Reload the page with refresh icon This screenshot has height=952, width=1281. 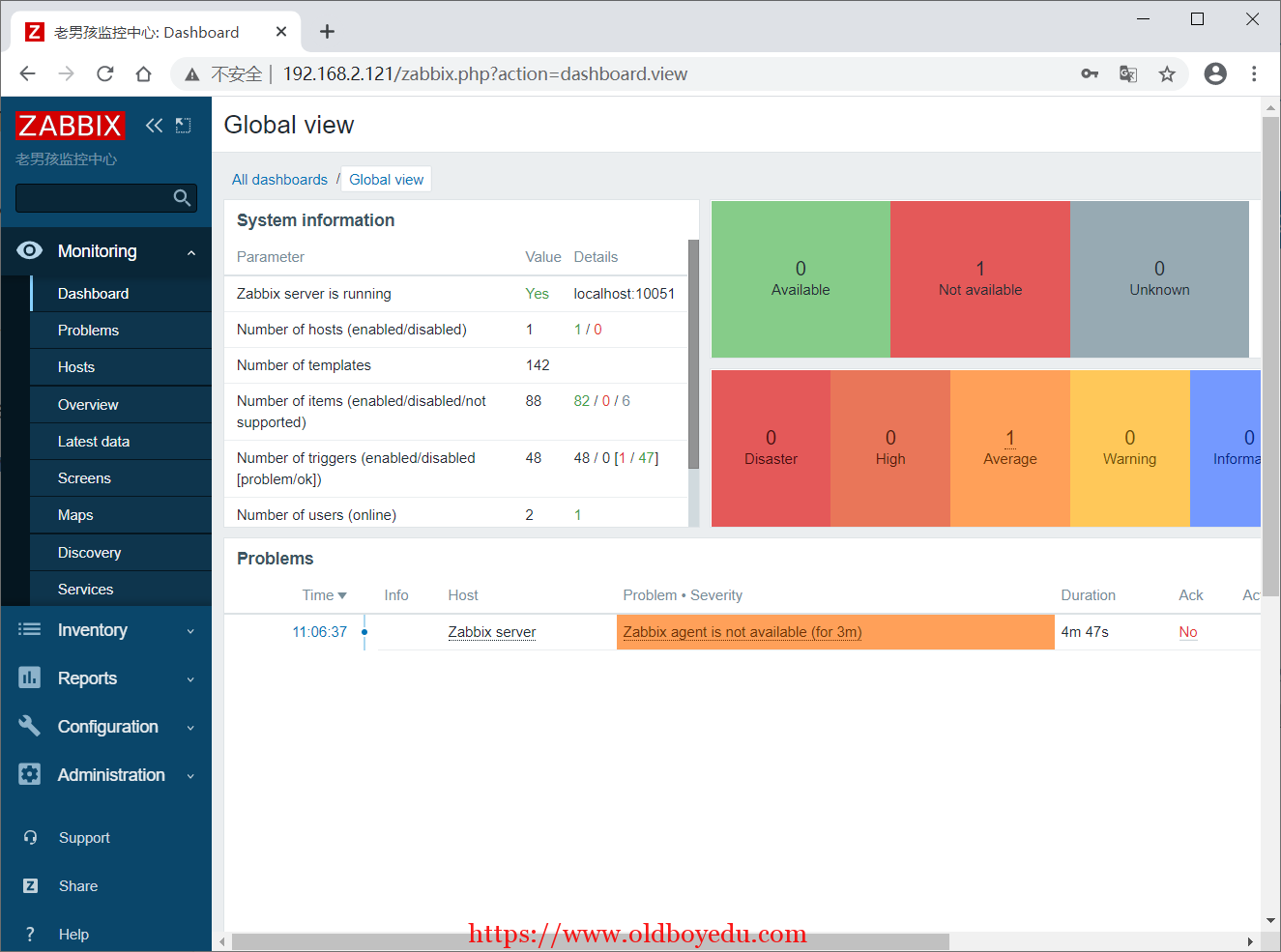[x=104, y=74]
